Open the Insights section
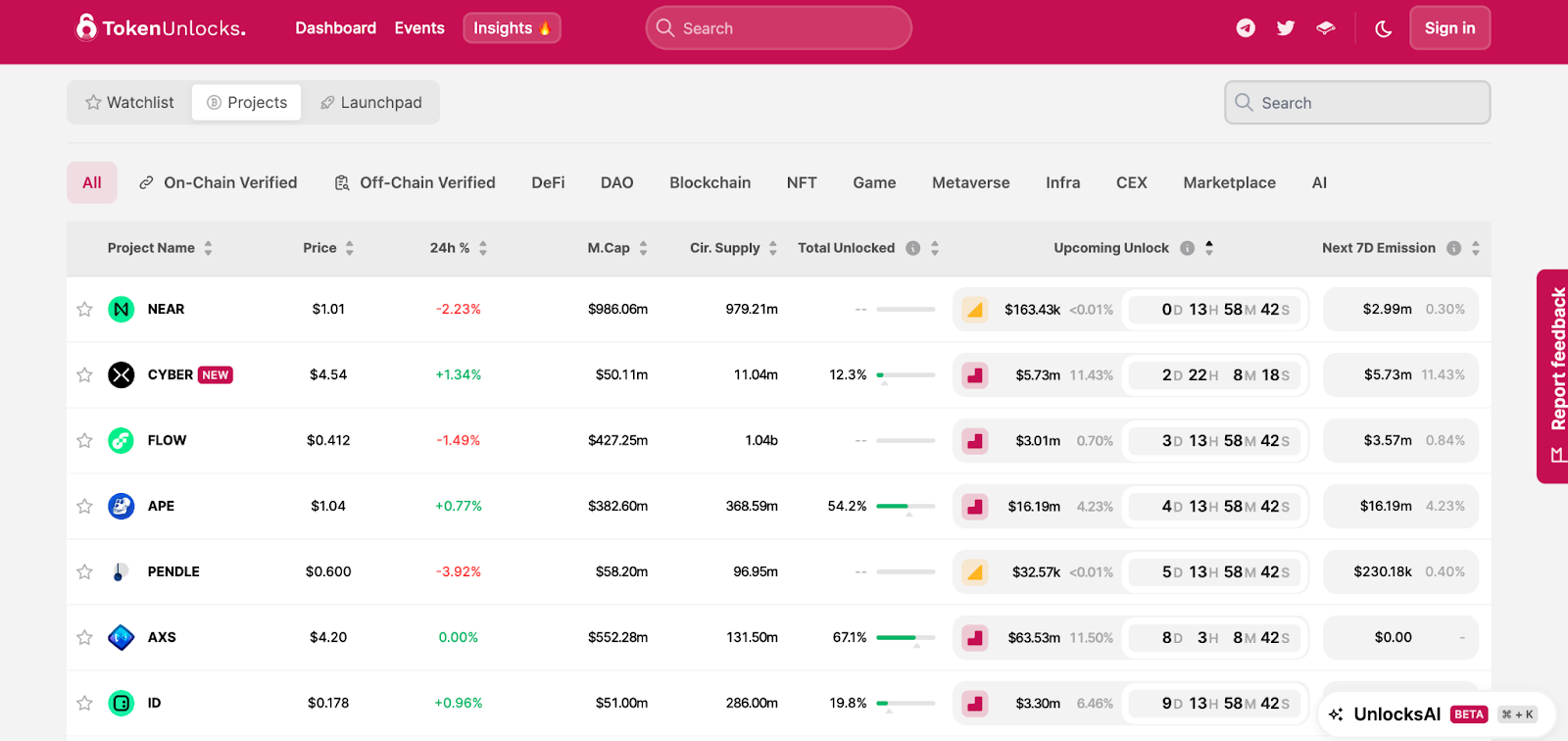This screenshot has width=1568, height=741. (512, 28)
